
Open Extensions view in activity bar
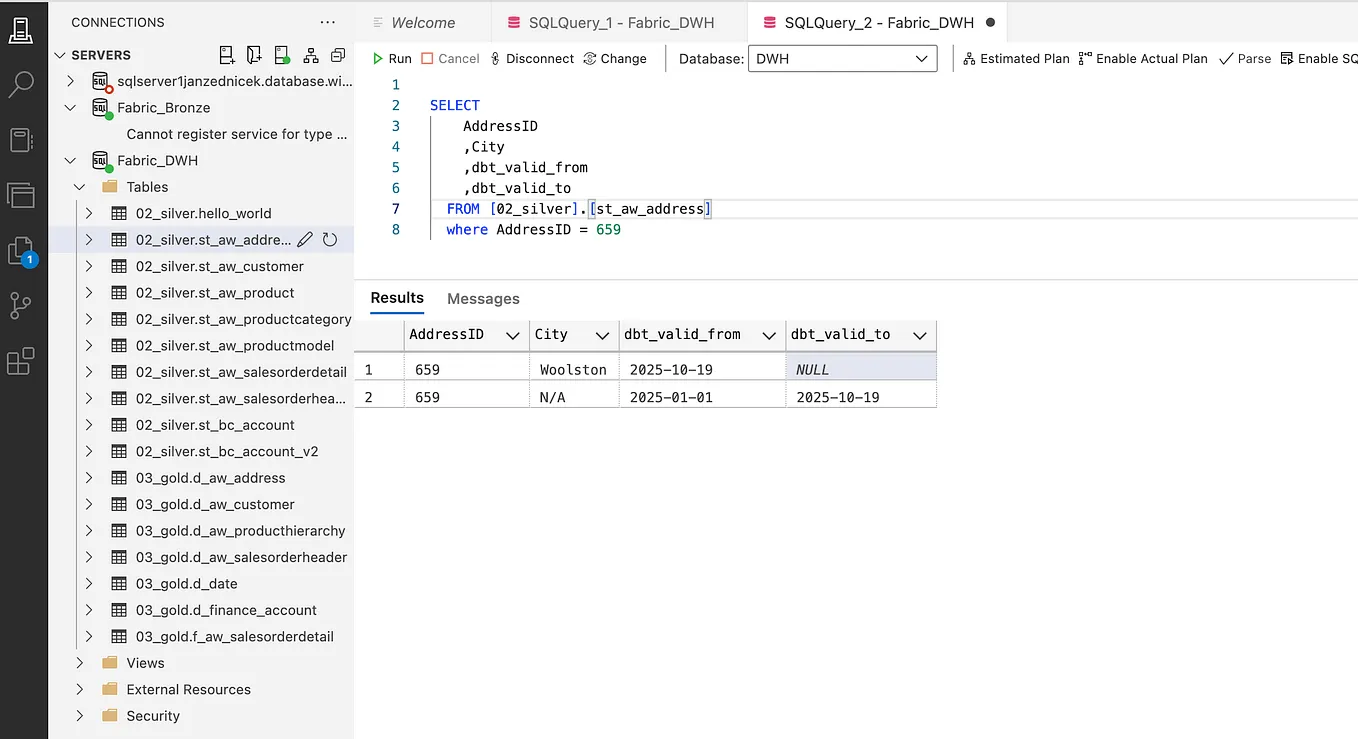[20, 361]
